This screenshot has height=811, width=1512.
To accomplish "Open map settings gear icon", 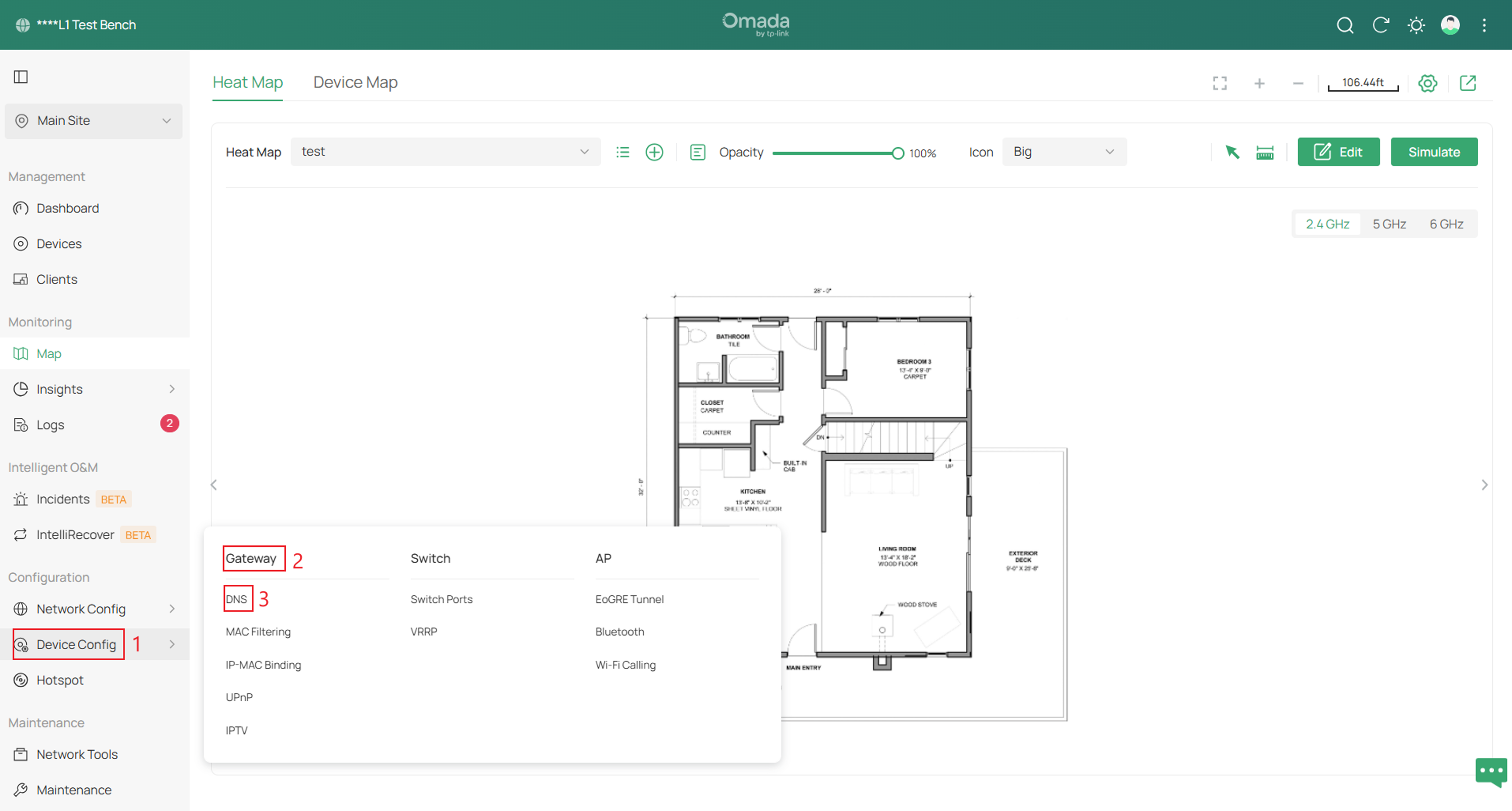I will click(1428, 83).
